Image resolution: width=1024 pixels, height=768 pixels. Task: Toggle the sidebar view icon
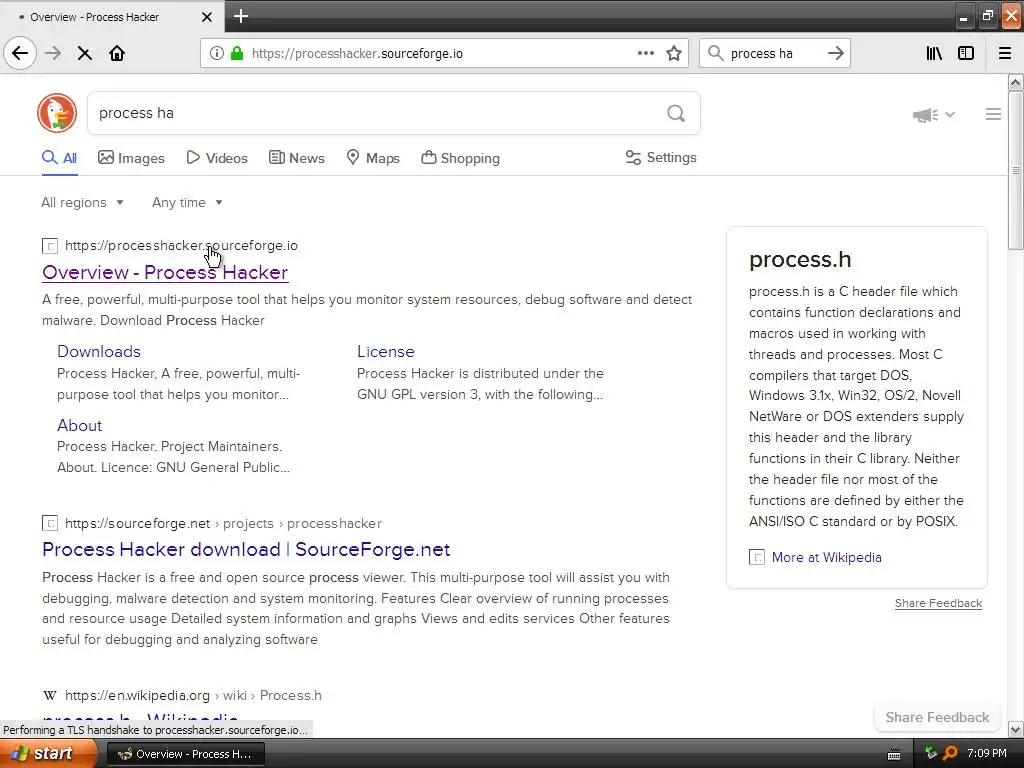pyautogui.click(x=966, y=54)
